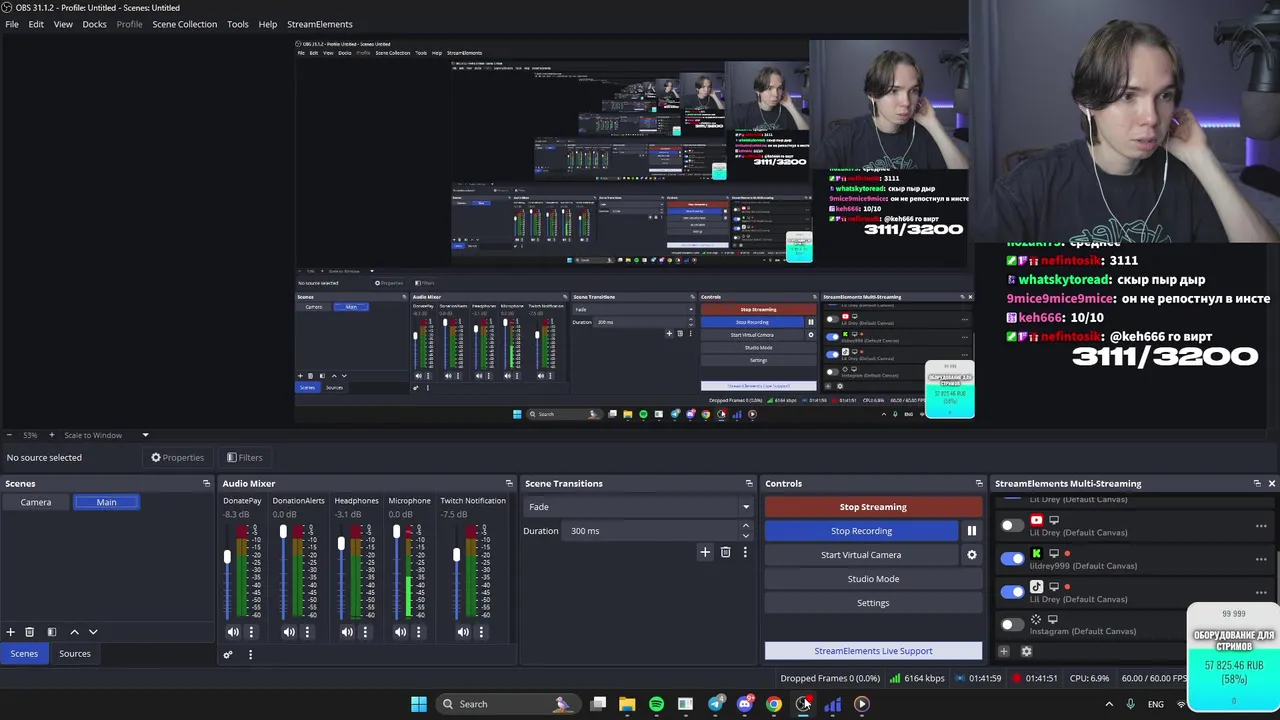Viewport: 1280px width, 720px height.
Task: Click DonatePay volume slider handle
Action: click(227, 557)
